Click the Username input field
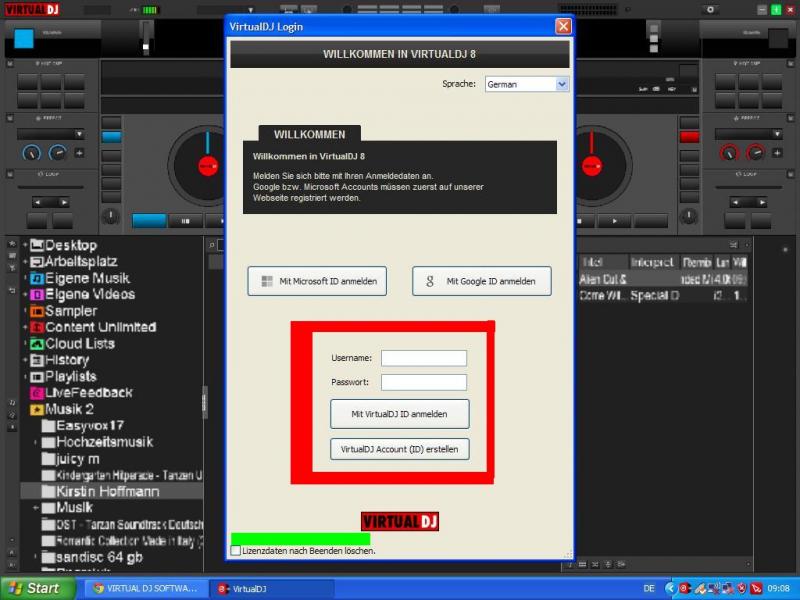Viewport: 800px width, 600px height. [424, 358]
